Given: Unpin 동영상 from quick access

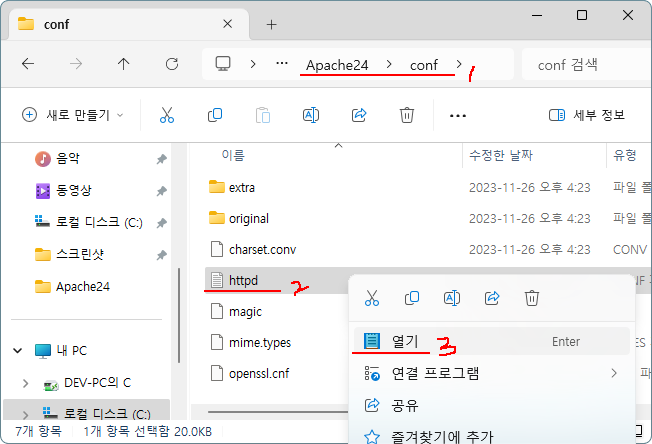Looking at the screenshot, I should 161,191.
